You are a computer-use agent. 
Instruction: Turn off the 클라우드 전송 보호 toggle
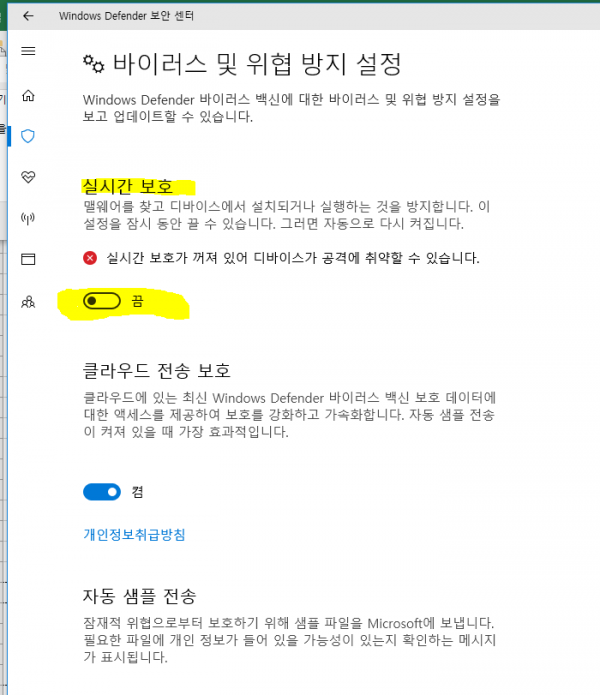(x=102, y=492)
